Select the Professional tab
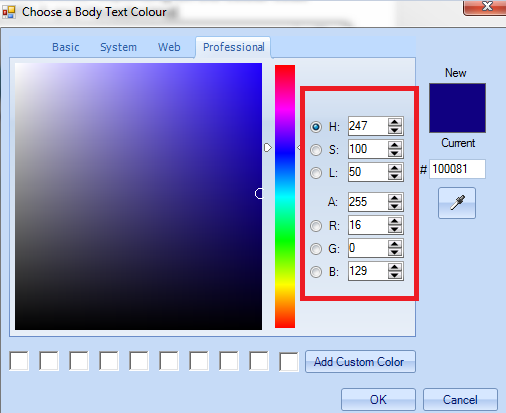 [233, 47]
